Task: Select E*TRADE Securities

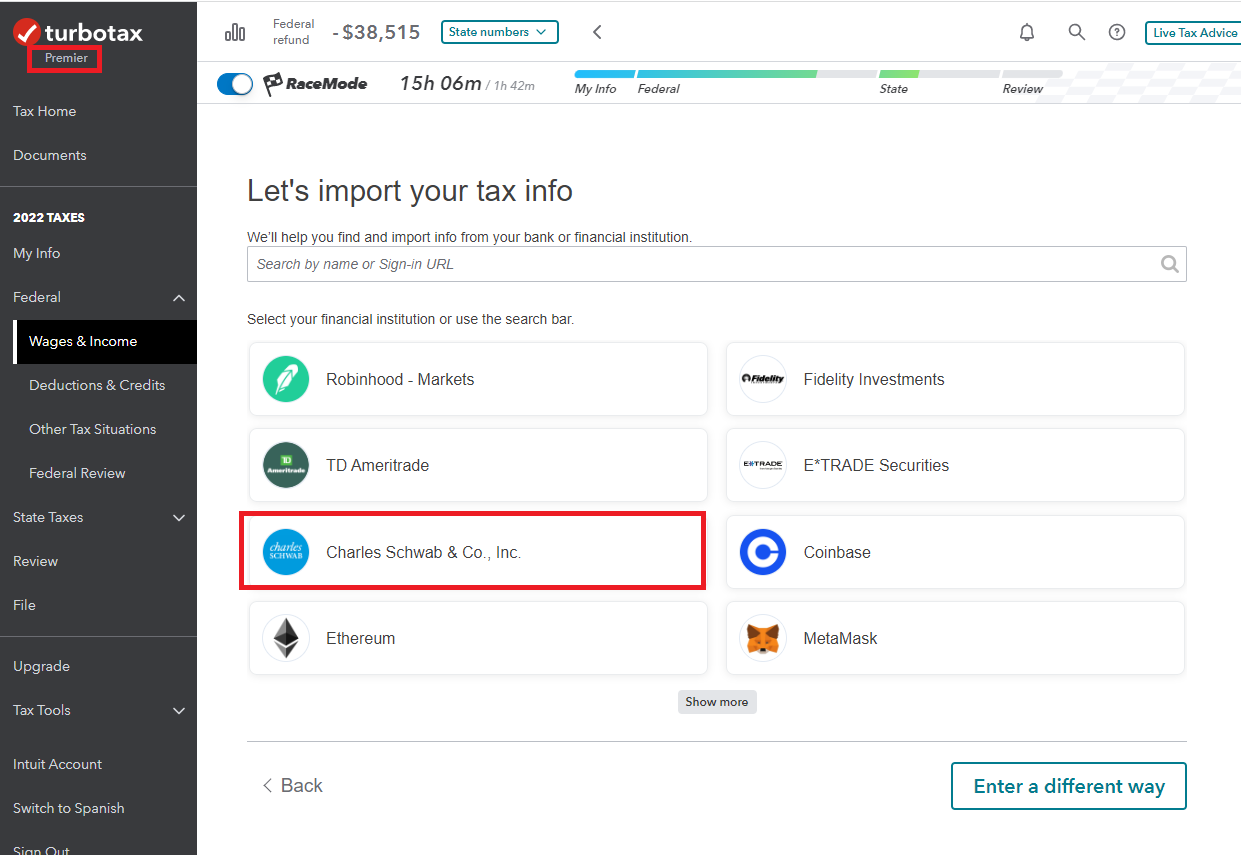Action: pyautogui.click(x=955, y=465)
